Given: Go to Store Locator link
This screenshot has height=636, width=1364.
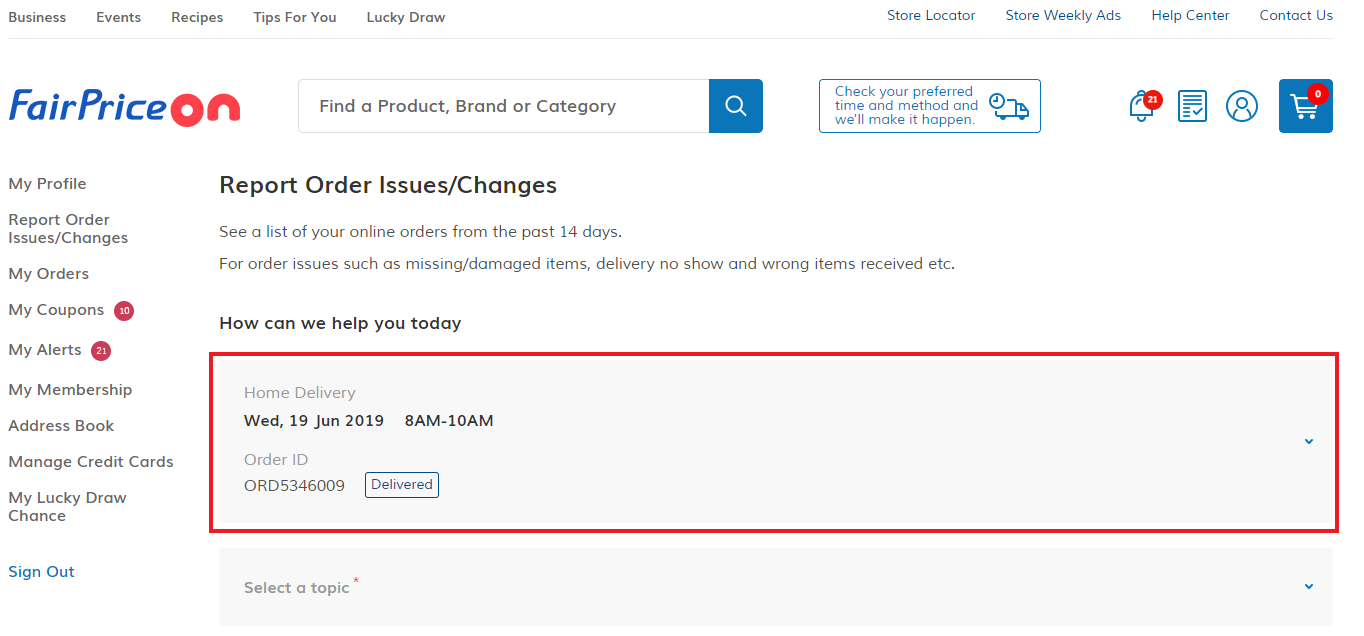Looking at the screenshot, I should click(x=931, y=15).
